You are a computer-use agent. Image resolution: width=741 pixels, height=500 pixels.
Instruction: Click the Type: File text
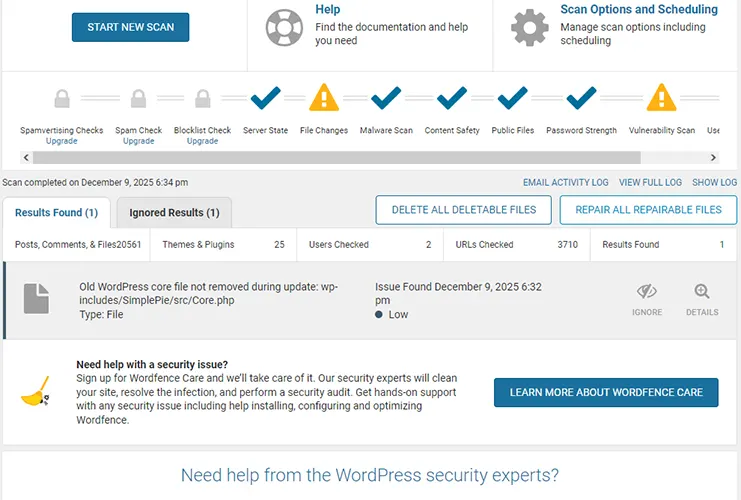point(101,315)
